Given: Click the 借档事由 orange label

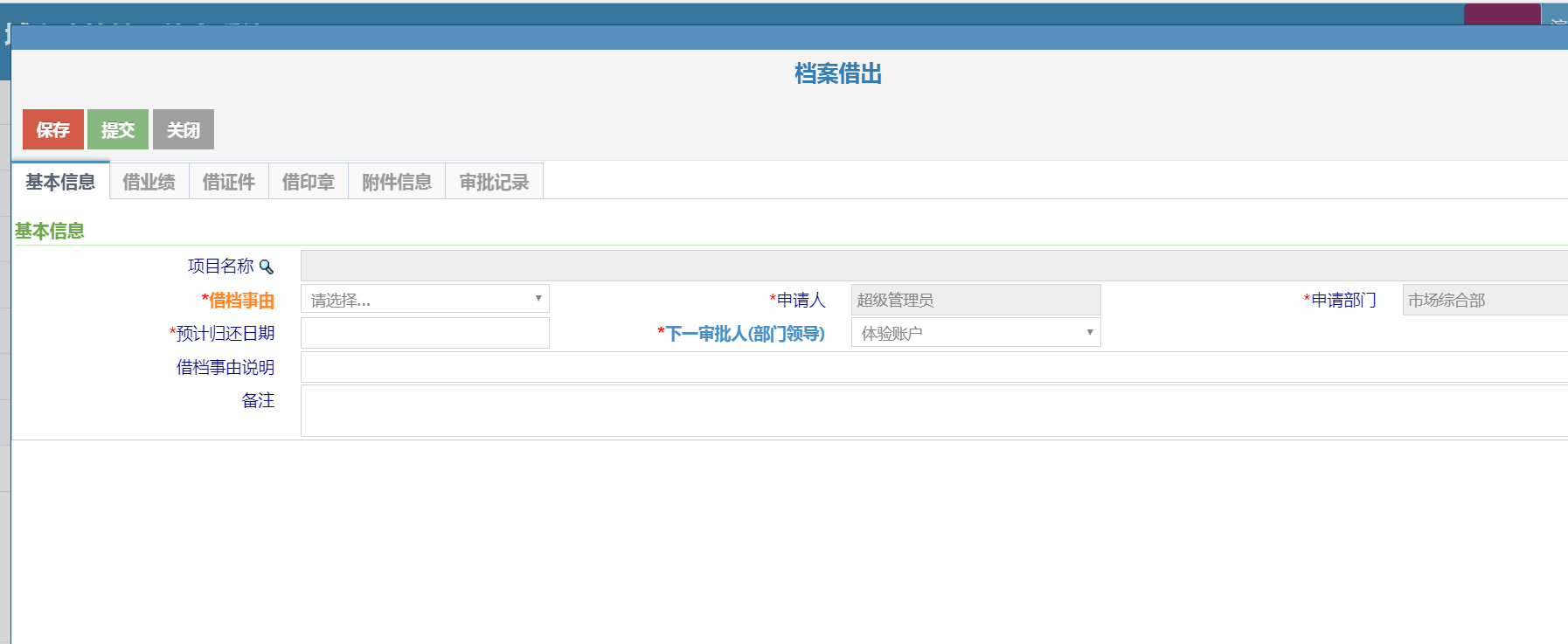Looking at the screenshot, I should pyautogui.click(x=238, y=300).
